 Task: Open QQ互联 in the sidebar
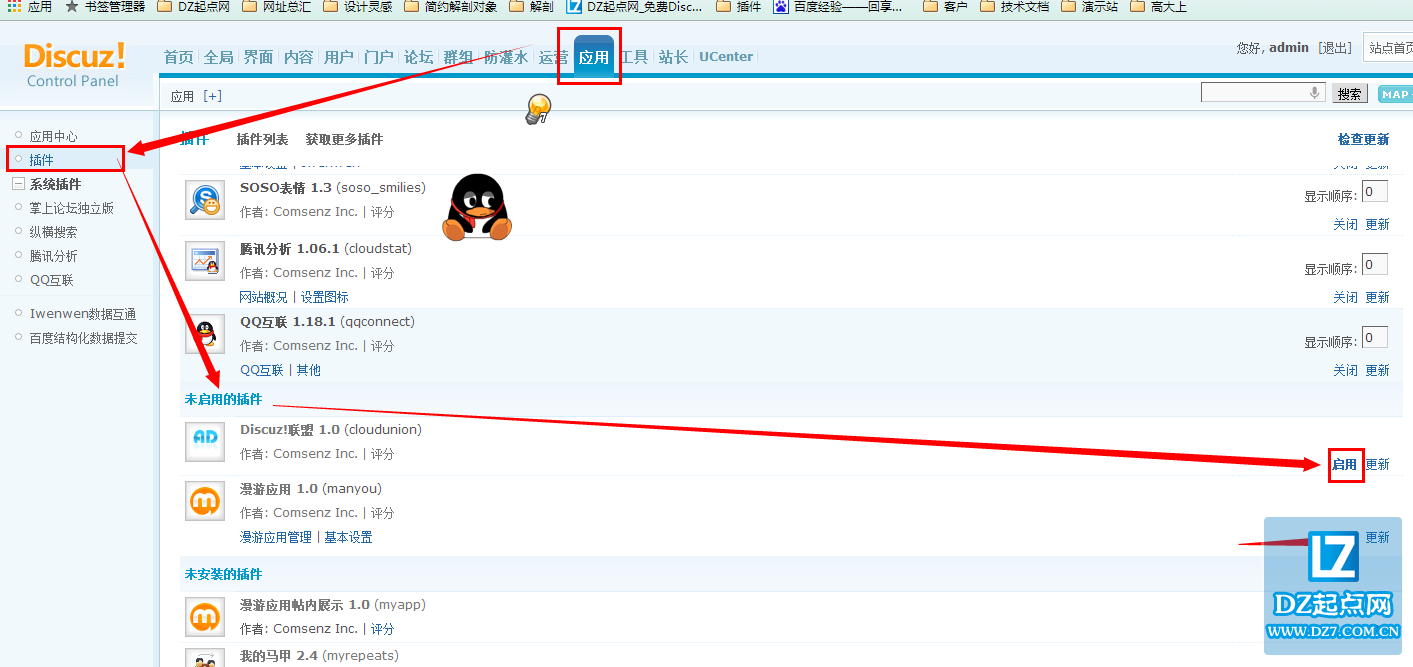(51, 280)
